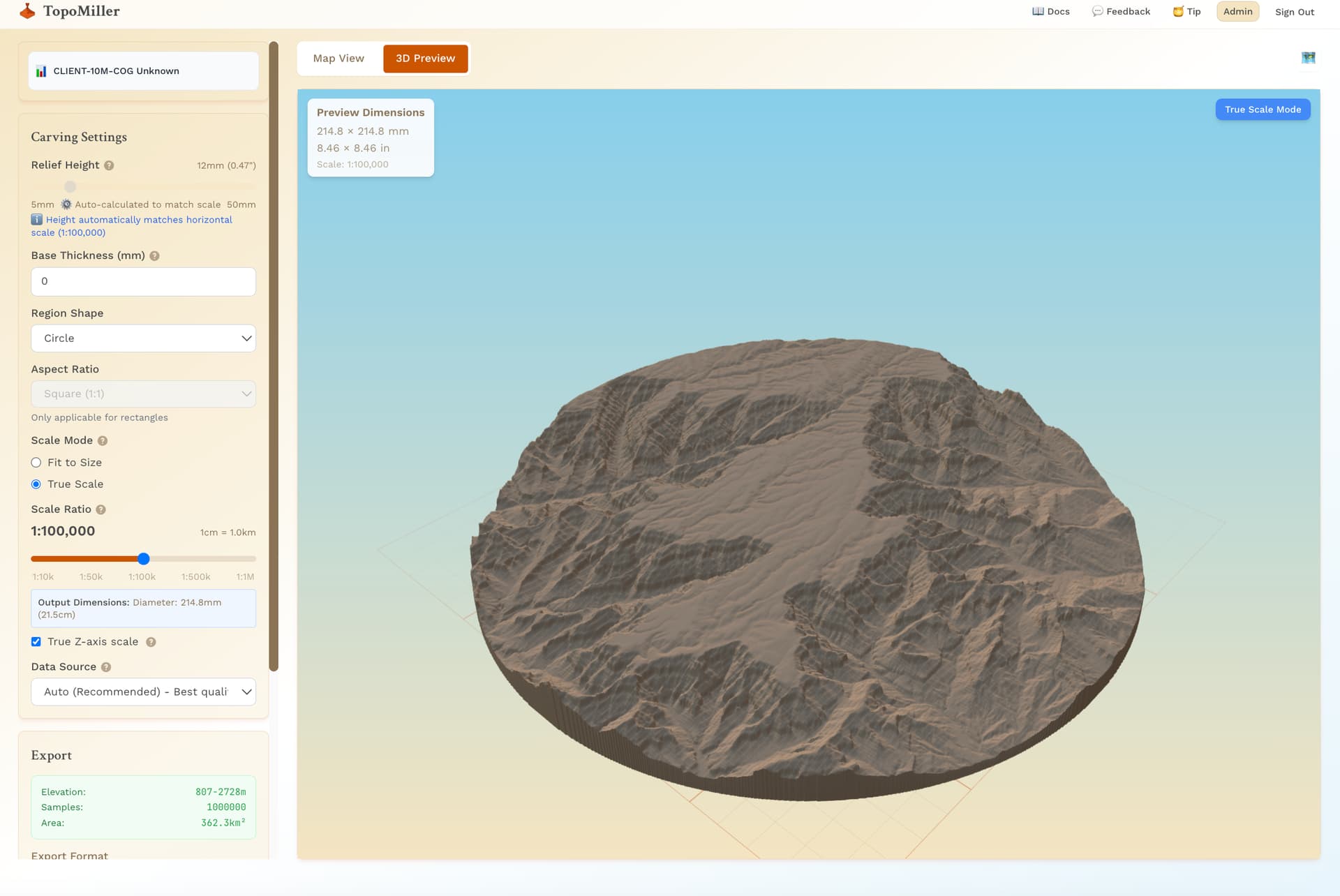1340x896 pixels.
Task: Click the Base Thickness help icon
Action: pos(154,256)
